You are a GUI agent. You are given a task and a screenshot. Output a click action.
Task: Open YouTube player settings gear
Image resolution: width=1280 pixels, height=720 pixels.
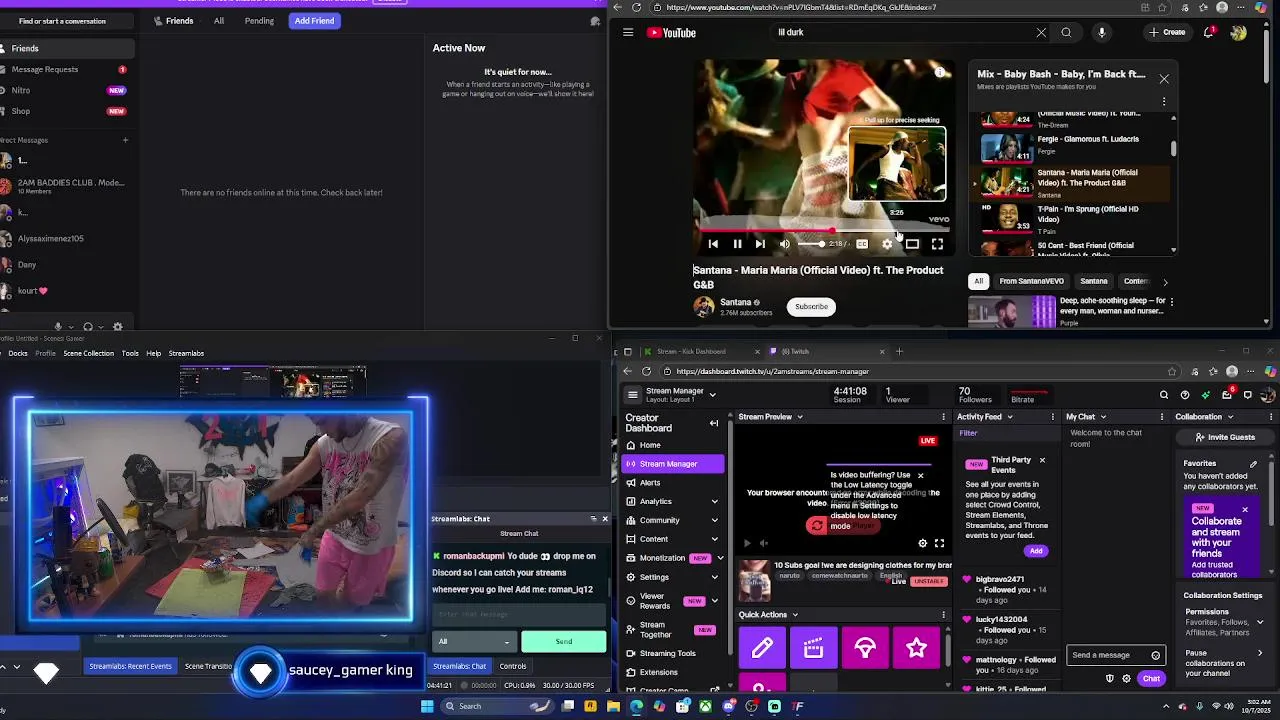[887, 244]
